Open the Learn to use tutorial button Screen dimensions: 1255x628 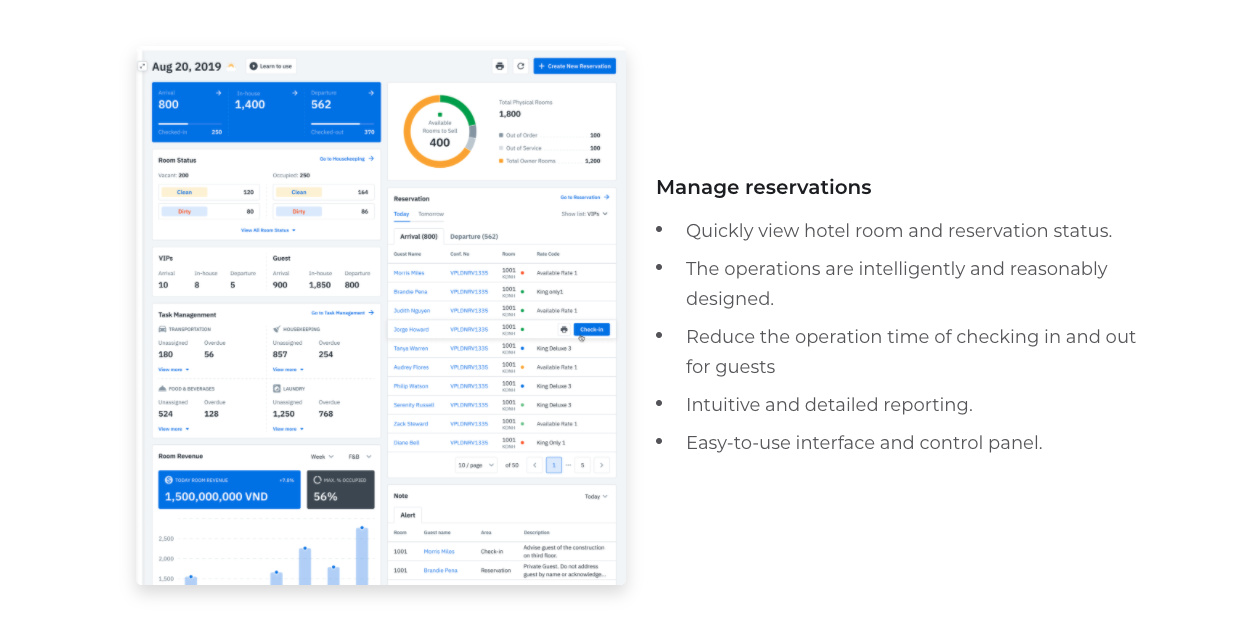click(x=271, y=66)
